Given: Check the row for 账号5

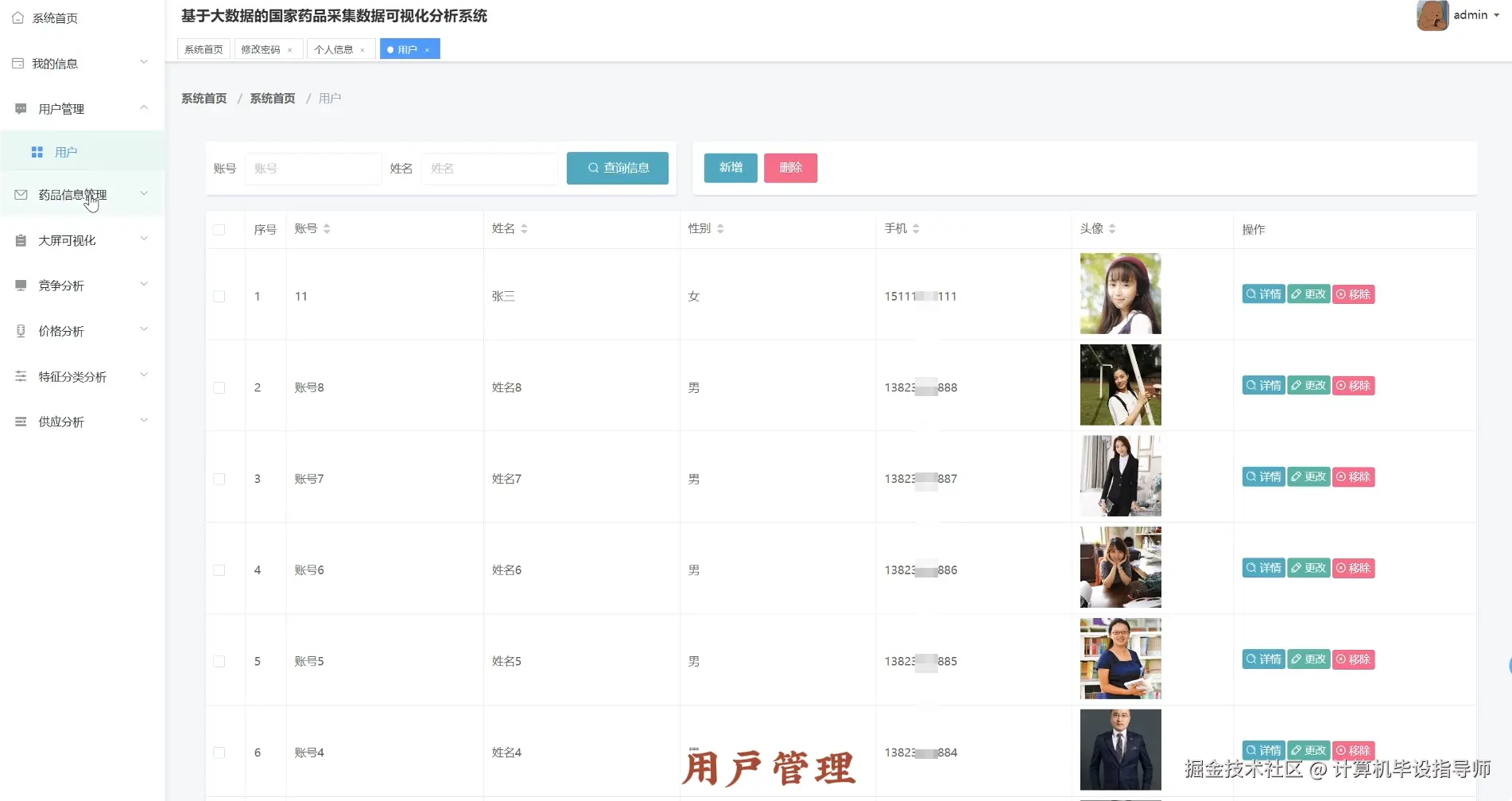Looking at the screenshot, I should [219, 661].
